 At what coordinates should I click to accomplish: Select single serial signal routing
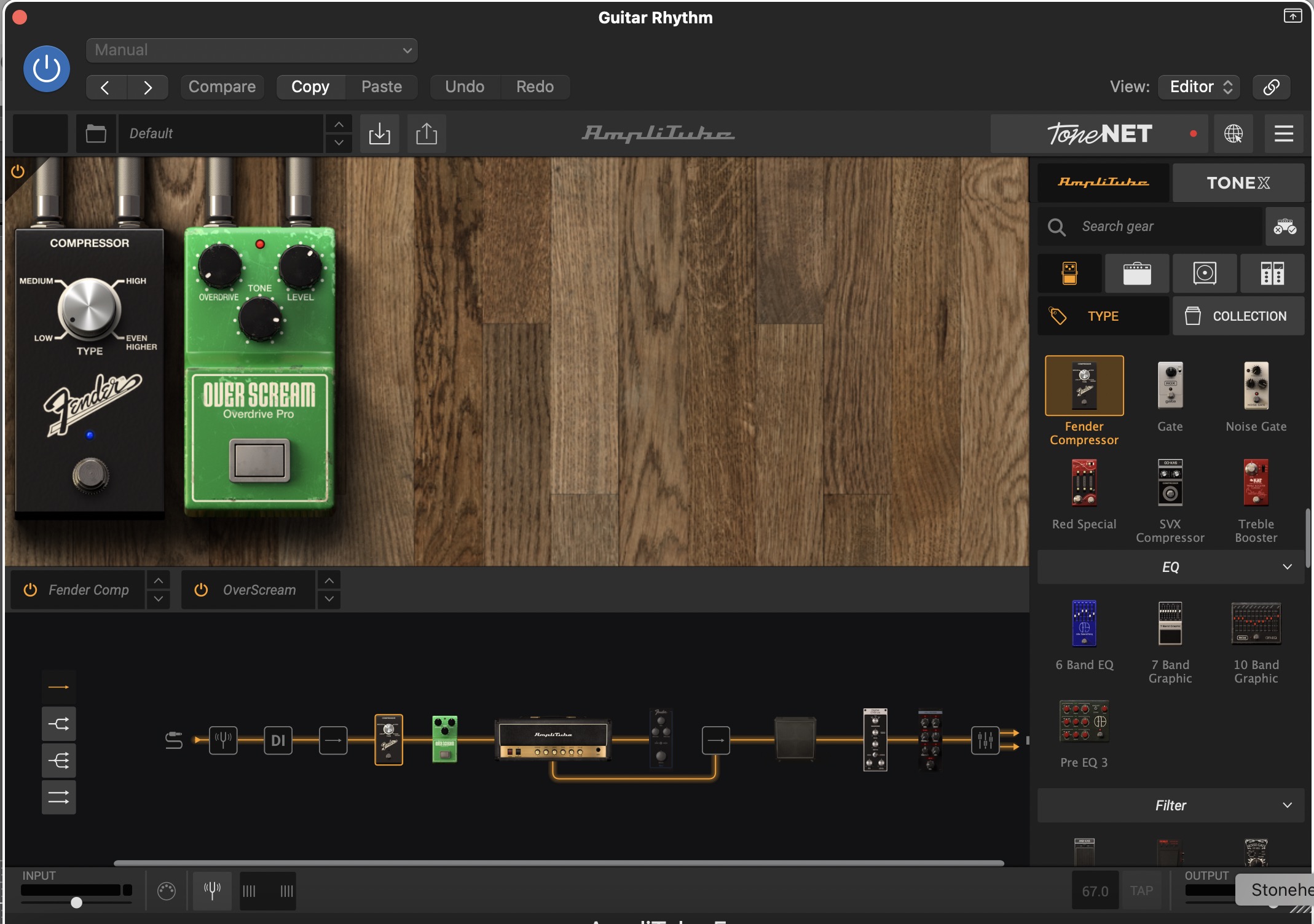59,687
